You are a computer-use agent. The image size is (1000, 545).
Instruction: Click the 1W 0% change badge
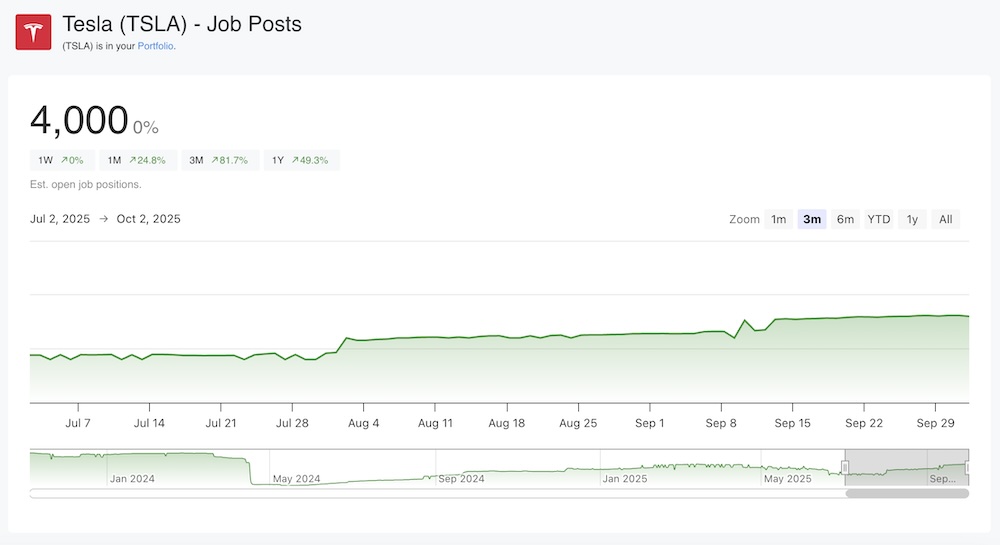click(62, 160)
